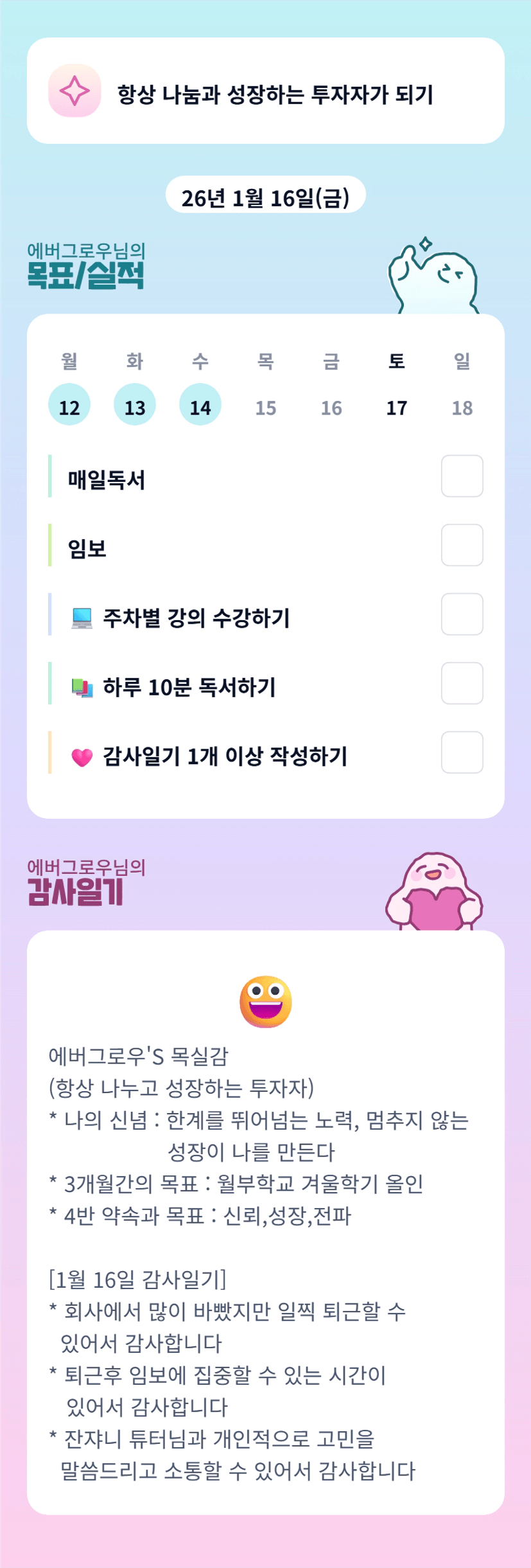This screenshot has width=531, height=1568.
Task: Tick the 감사일기 1개 이상 작성하기 checkbox
Action: pyautogui.click(x=462, y=752)
